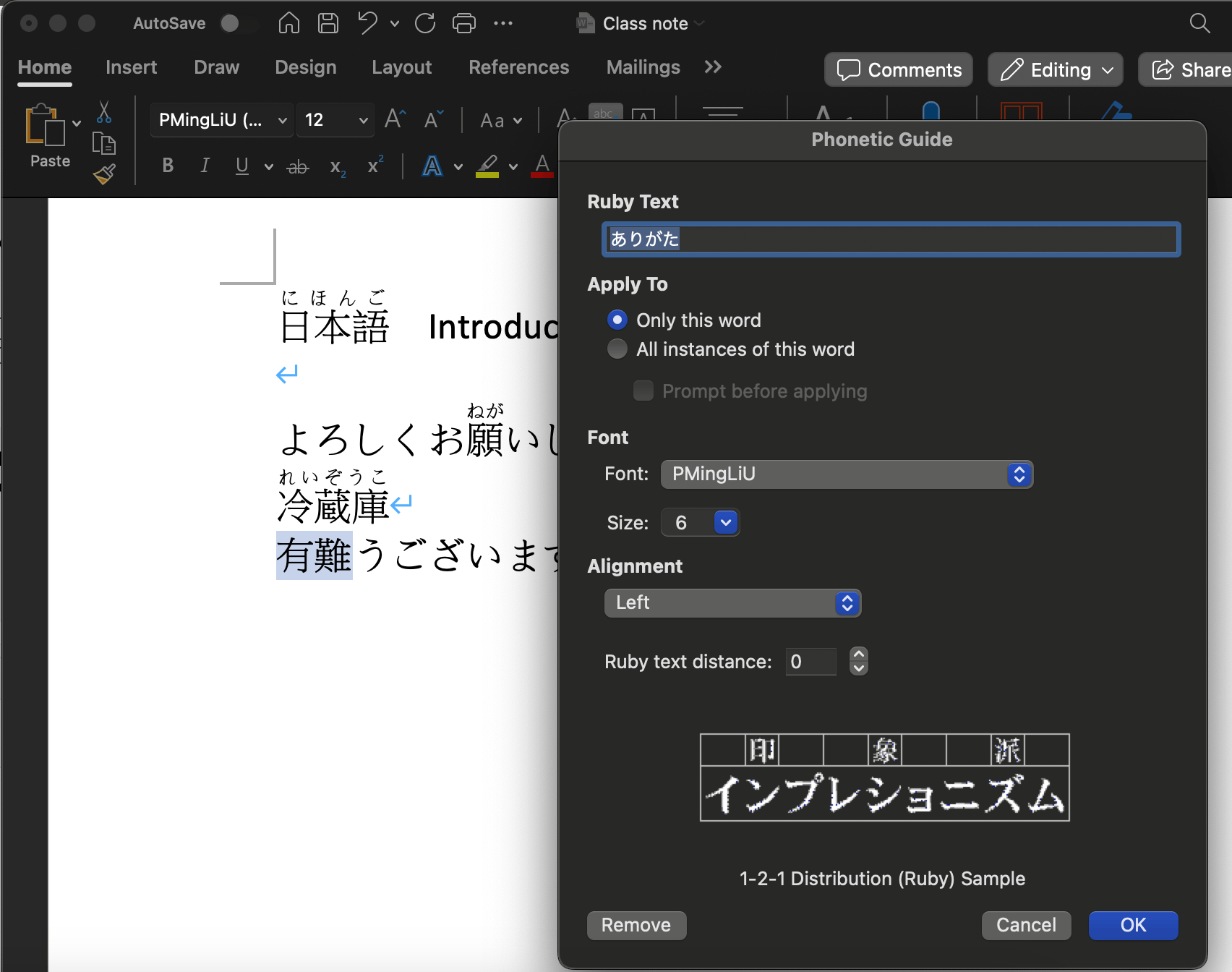Select Only this word radio button

(x=617, y=320)
